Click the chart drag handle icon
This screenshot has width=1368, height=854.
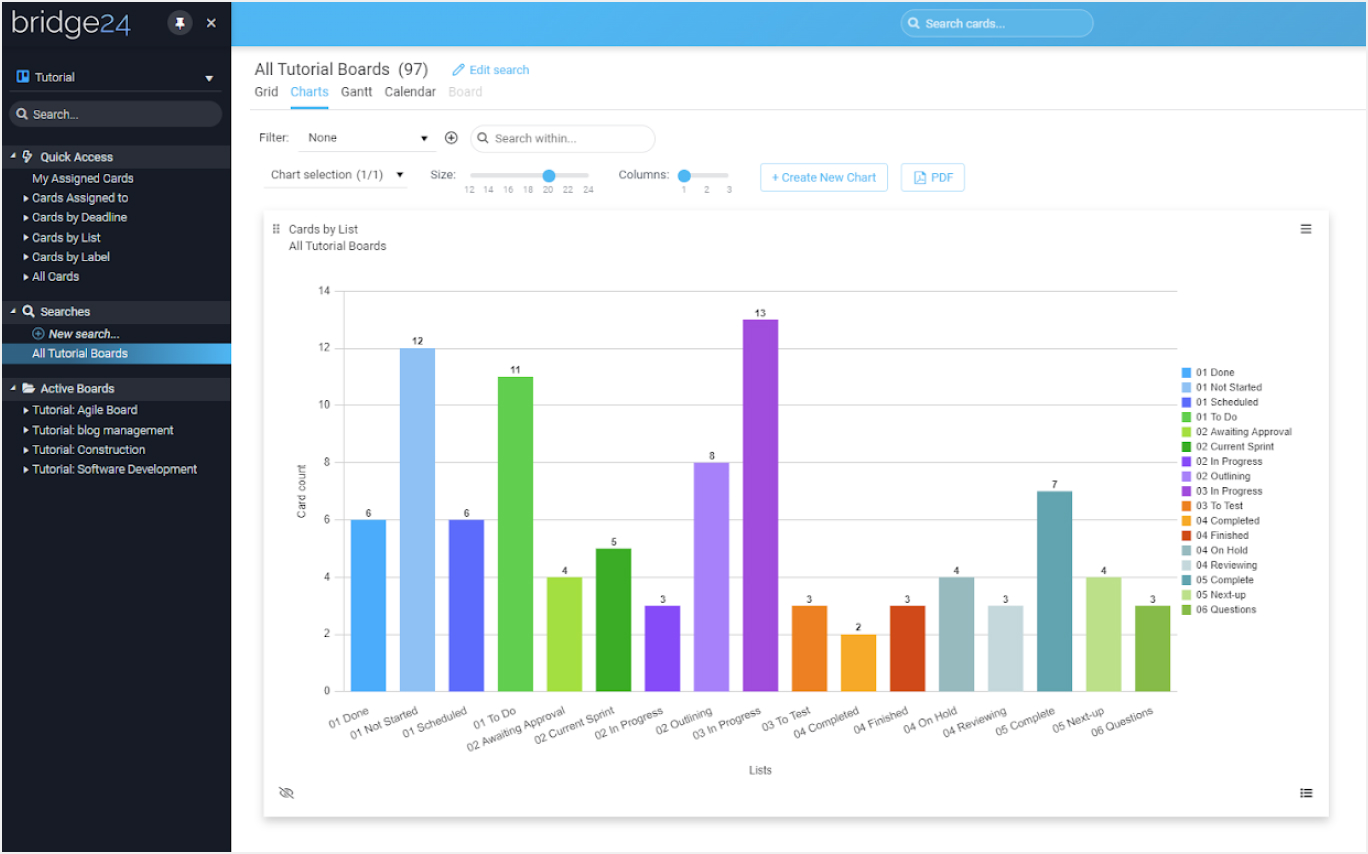coord(276,229)
